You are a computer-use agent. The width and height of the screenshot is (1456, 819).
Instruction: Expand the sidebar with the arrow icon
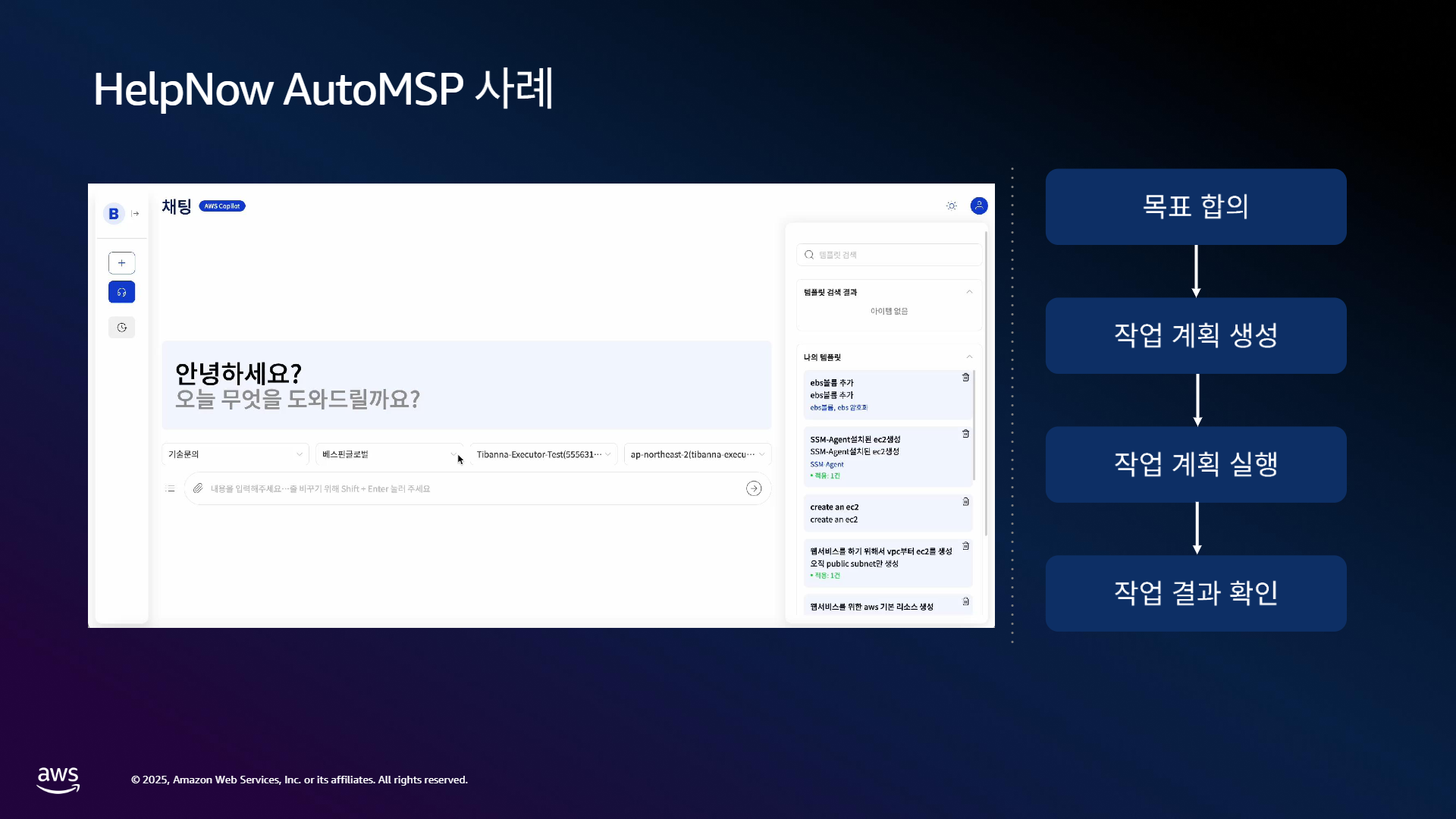tap(136, 214)
